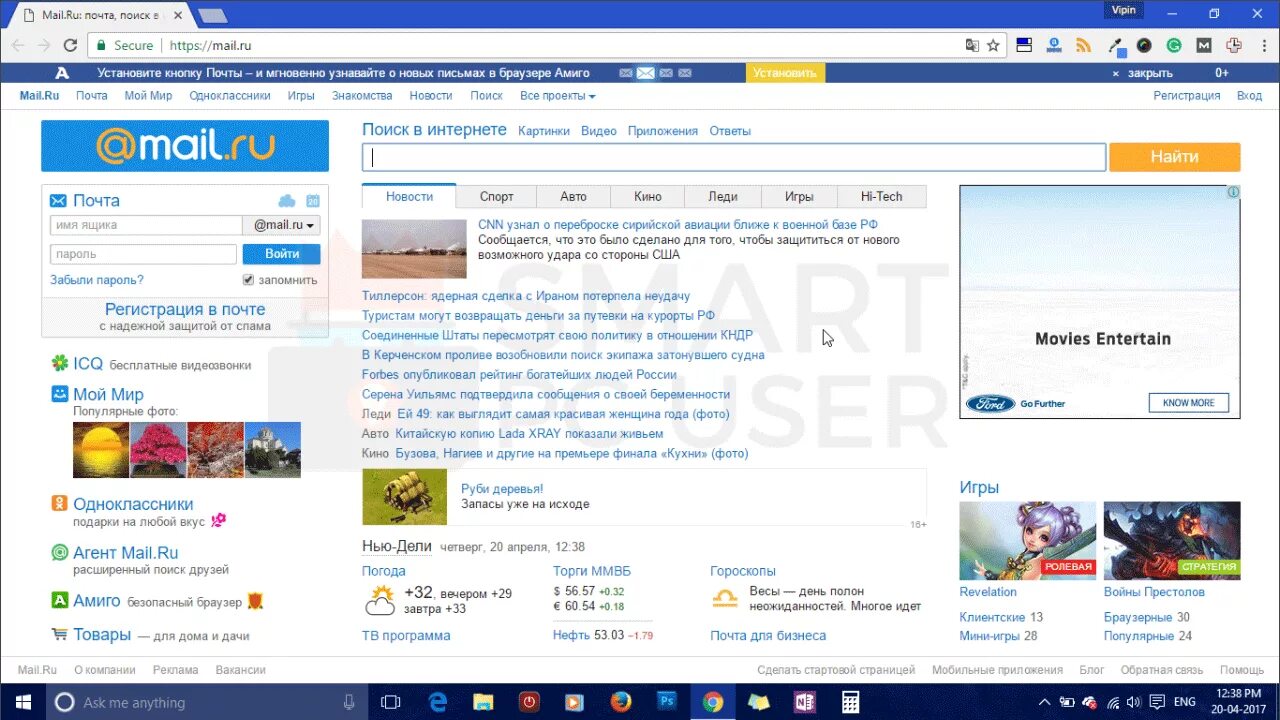The height and width of the screenshot is (720, 1280).
Task: Switch to the Кино news tab
Action: [x=648, y=197]
